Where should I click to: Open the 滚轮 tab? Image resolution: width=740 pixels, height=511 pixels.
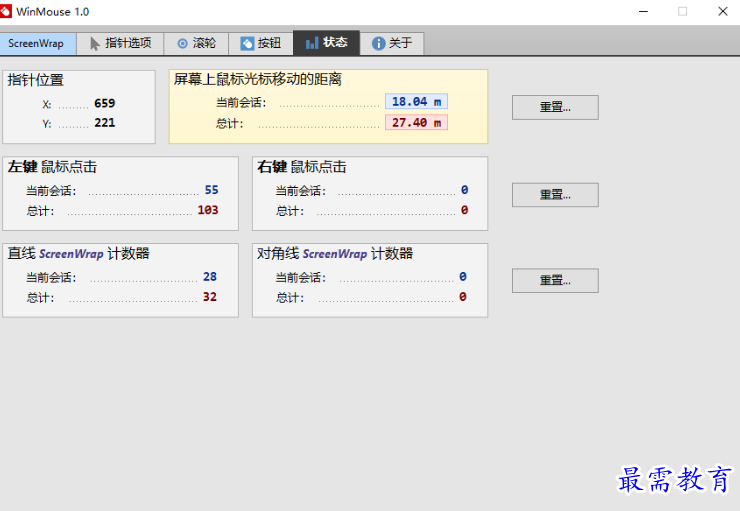[x=196, y=44]
